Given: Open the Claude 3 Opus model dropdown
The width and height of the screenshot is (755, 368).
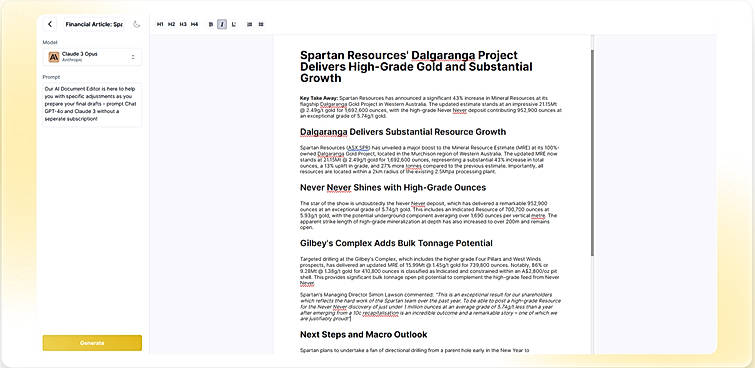Looking at the screenshot, I should (x=92, y=57).
